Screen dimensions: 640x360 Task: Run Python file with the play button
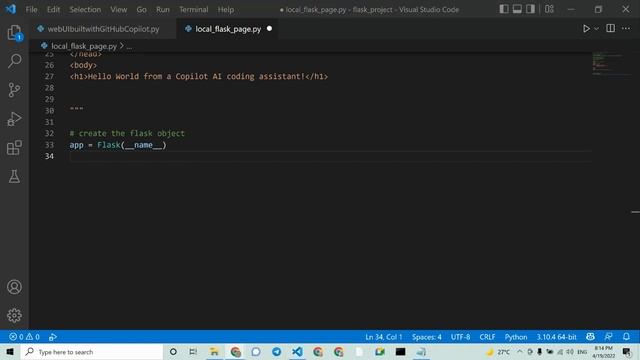coord(586,29)
